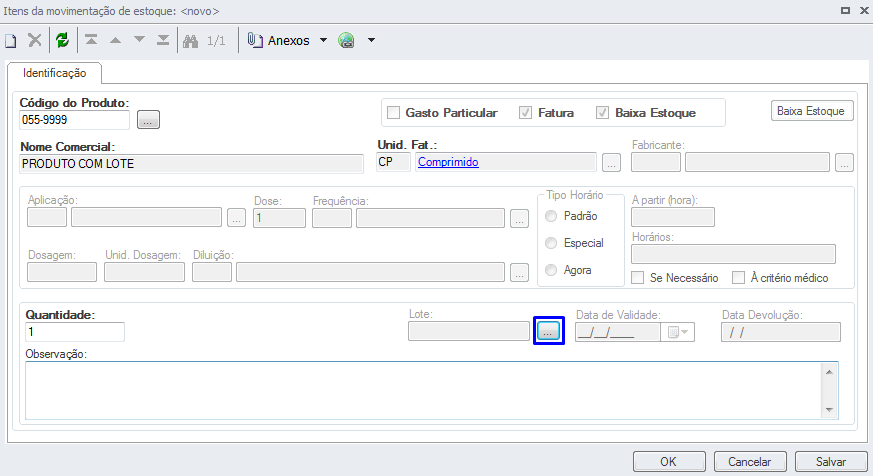This screenshot has width=873, height=476.
Task: Check the Se Necessário checkbox
Action: tap(637, 278)
